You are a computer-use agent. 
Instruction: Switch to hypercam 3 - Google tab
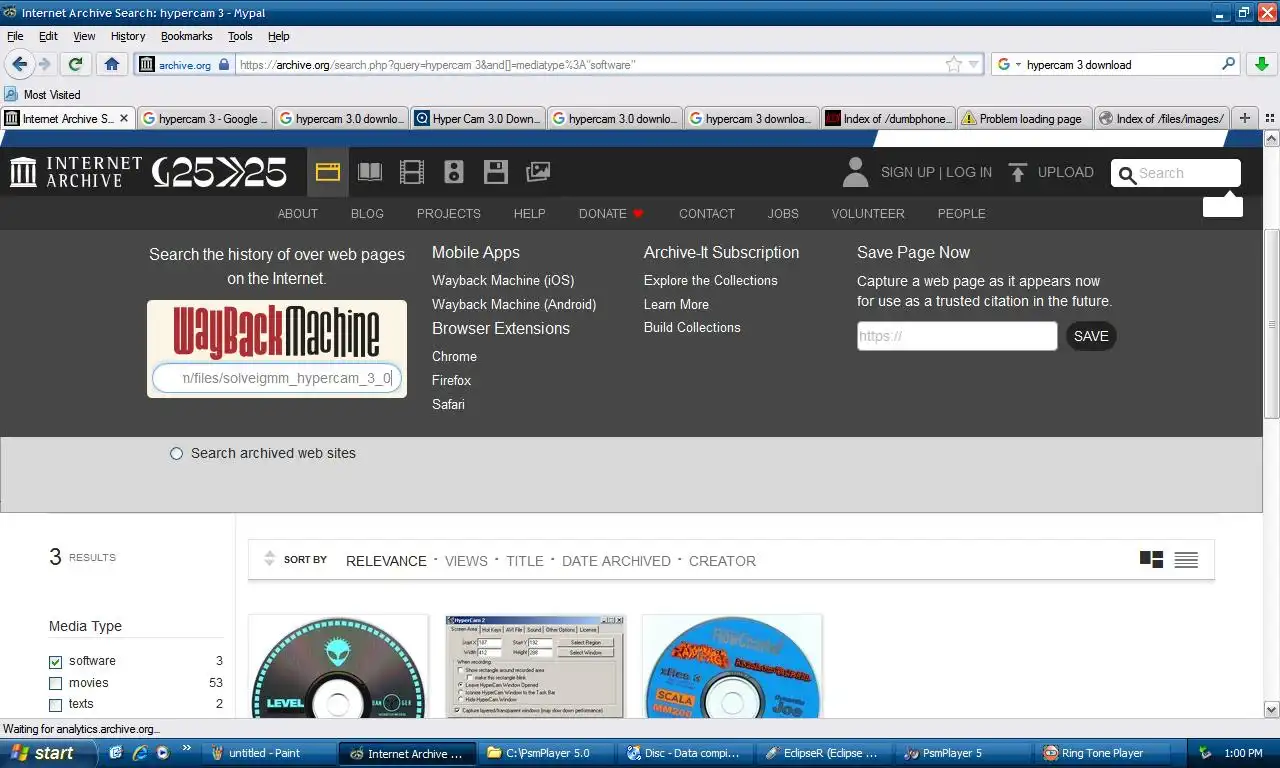click(205, 118)
